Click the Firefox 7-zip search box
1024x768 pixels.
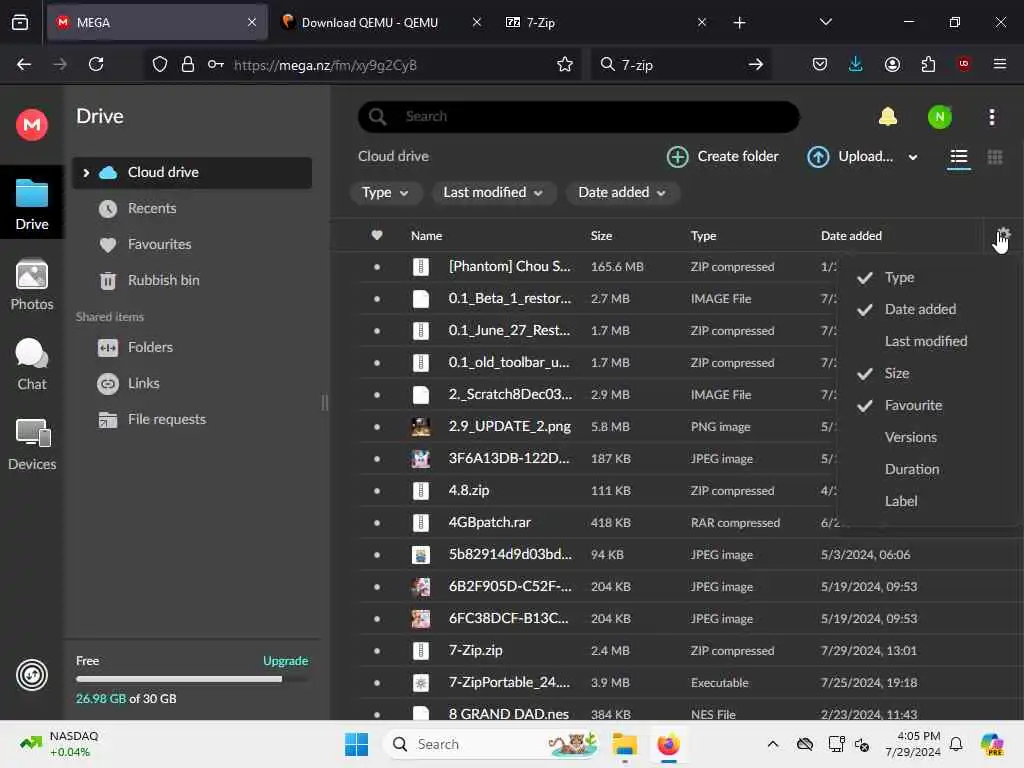[x=680, y=64]
